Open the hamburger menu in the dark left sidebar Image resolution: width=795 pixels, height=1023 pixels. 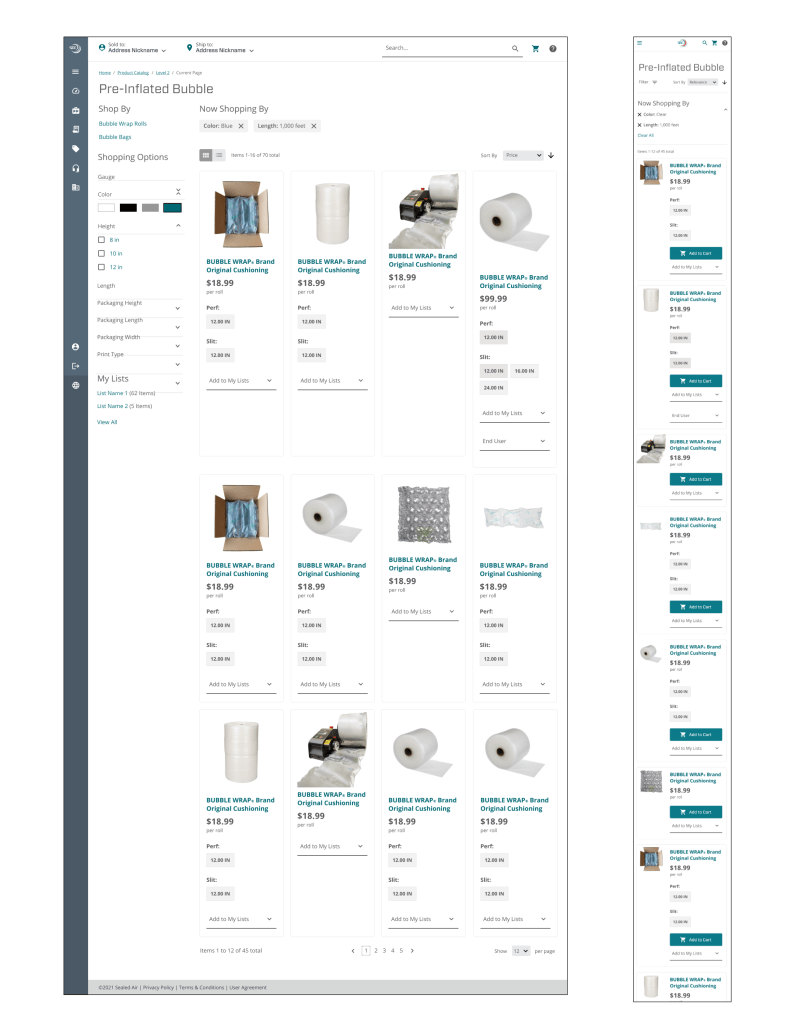75,72
